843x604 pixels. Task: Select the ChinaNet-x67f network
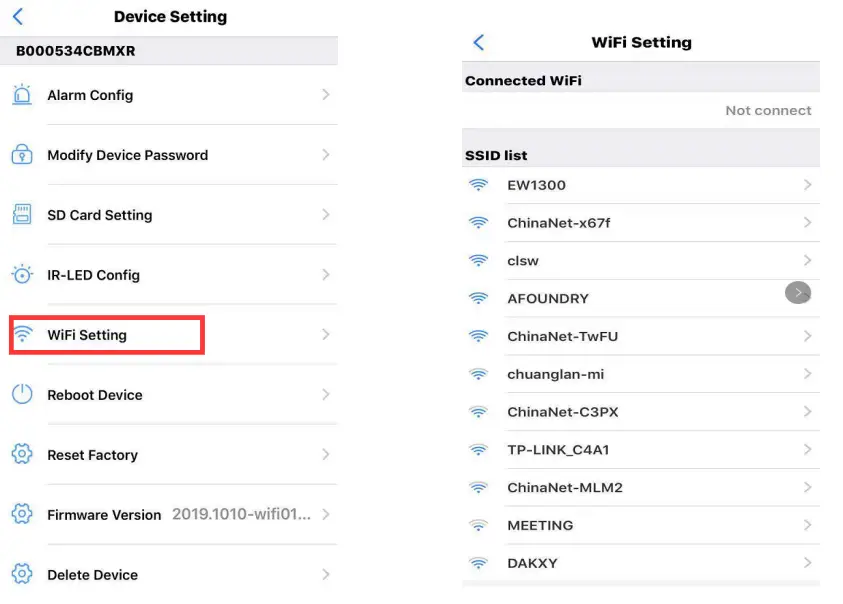558,223
